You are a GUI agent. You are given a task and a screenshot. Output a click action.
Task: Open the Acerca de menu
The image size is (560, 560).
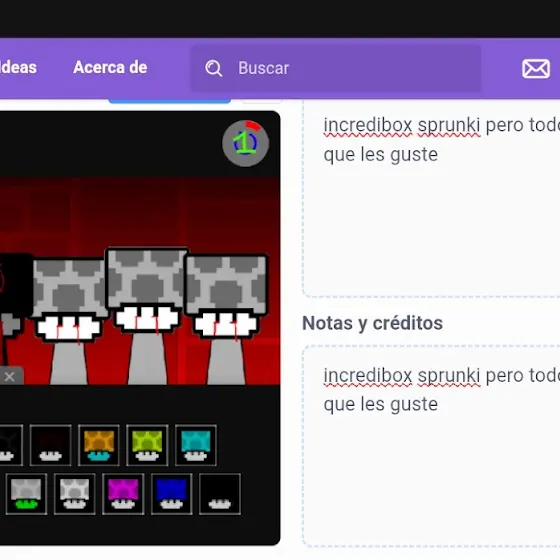click(110, 67)
